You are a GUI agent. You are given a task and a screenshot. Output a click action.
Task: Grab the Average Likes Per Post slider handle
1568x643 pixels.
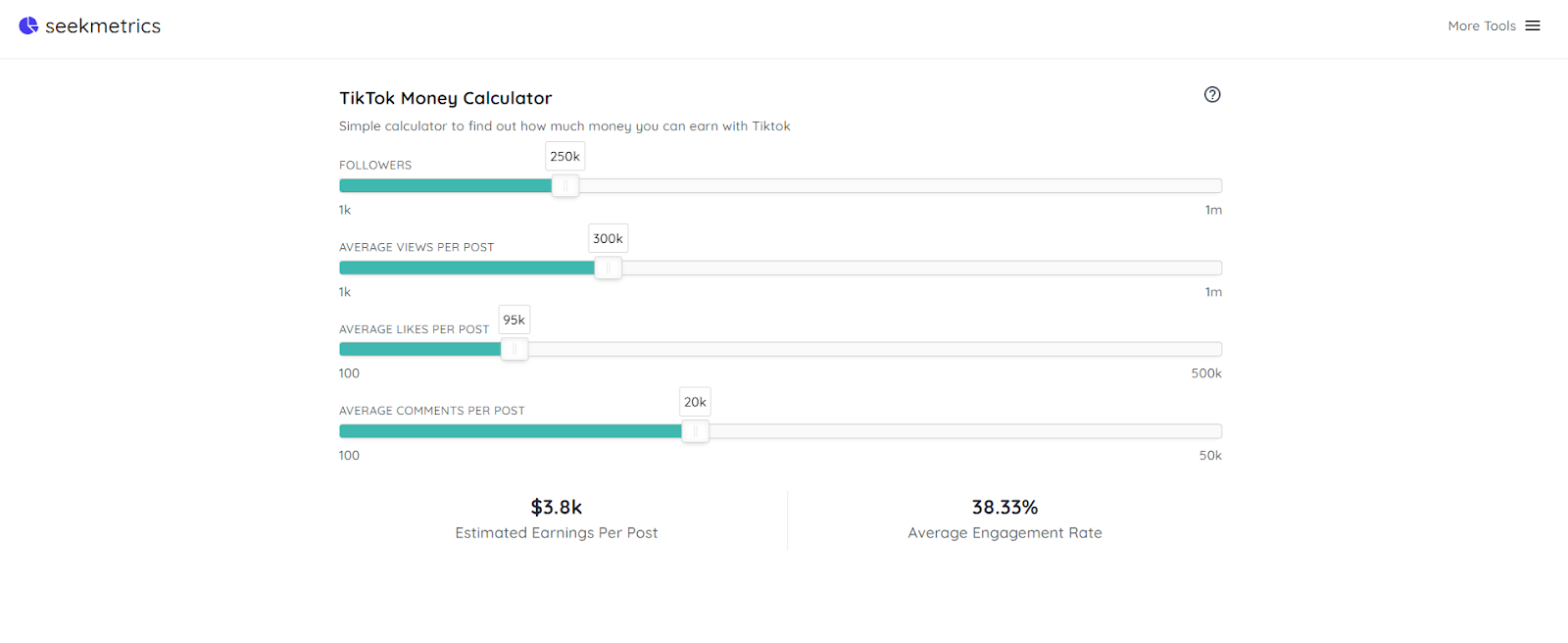[x=514, y=350]
